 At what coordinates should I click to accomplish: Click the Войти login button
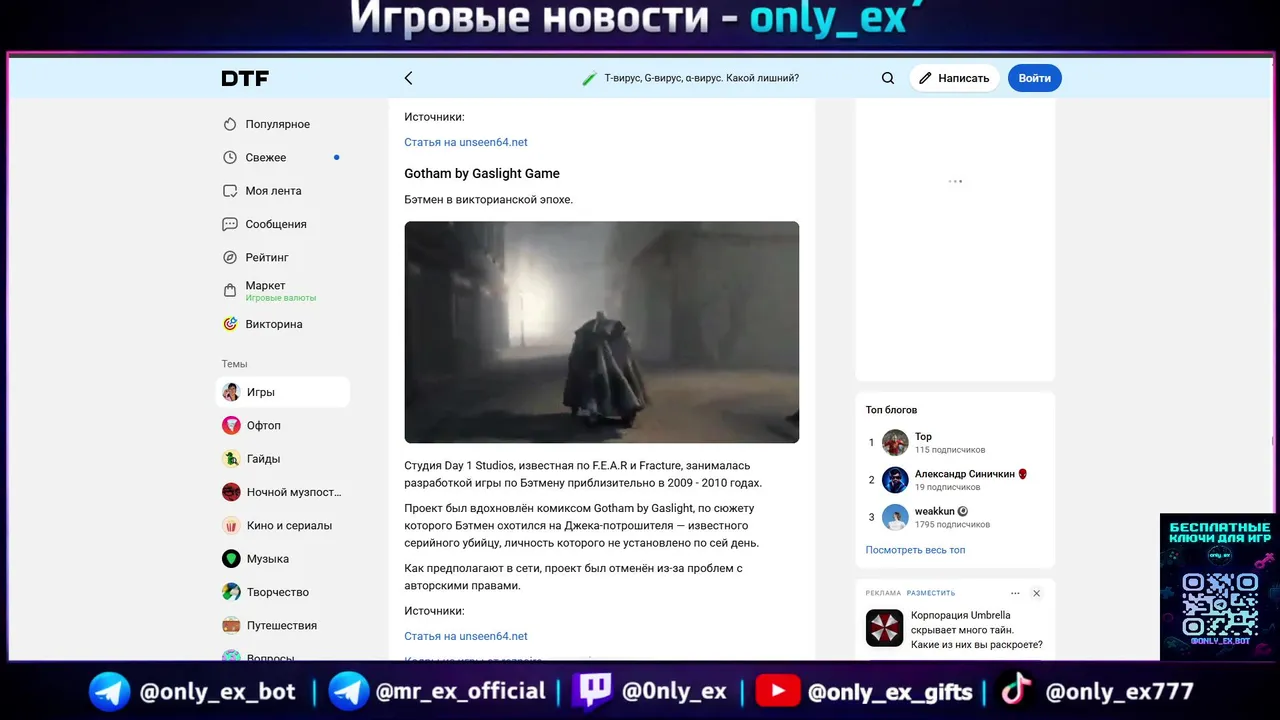(x=1035, y=78)
